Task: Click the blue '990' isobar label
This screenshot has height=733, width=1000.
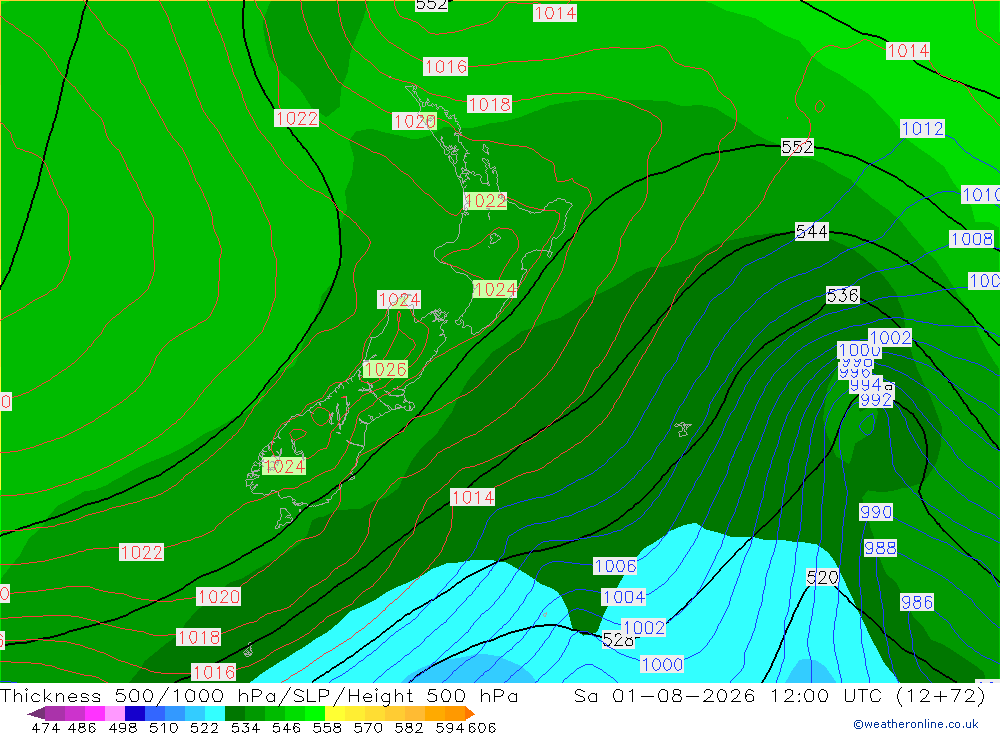Action: tap(876, 512)
